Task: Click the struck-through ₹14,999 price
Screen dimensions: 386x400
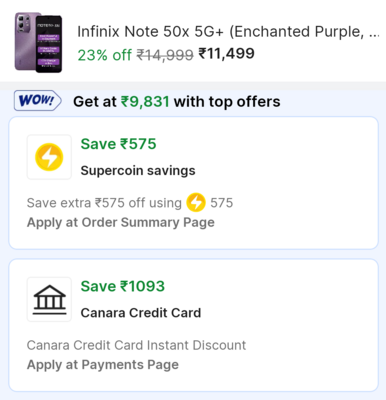Action: coord(165,55)
